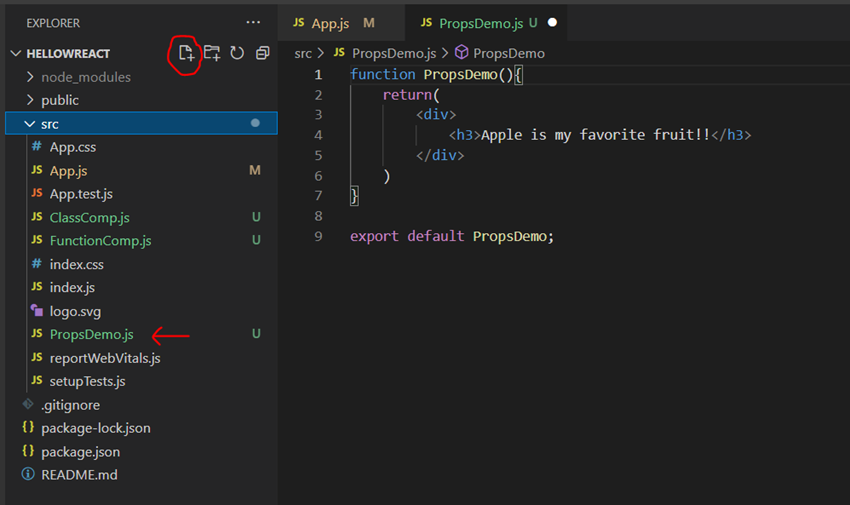The height and width of the screenshot is (505, 850).
Task: Open logo.svg from the file list
Action: (76, 311)
